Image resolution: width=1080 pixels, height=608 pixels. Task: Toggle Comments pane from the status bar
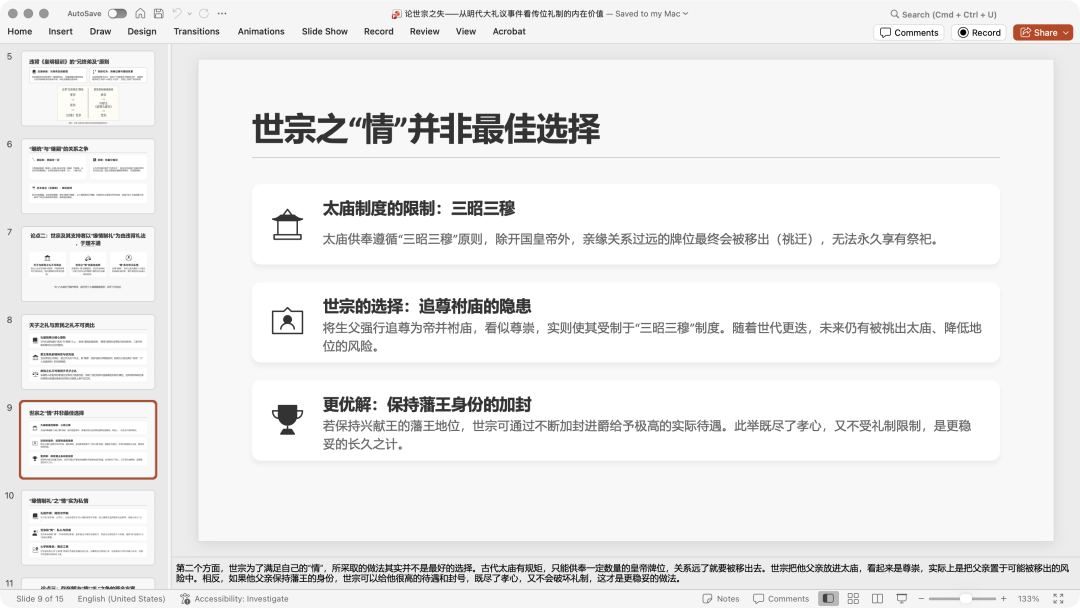pos(781,598)
